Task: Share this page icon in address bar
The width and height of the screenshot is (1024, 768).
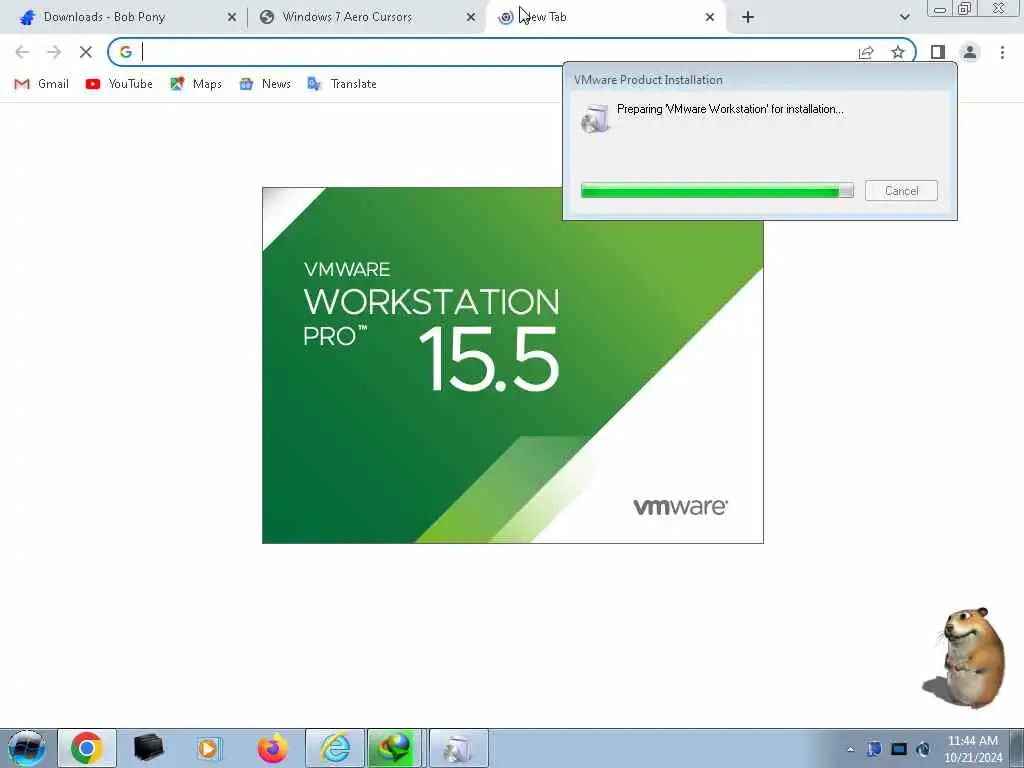Action: pos(866,52)
